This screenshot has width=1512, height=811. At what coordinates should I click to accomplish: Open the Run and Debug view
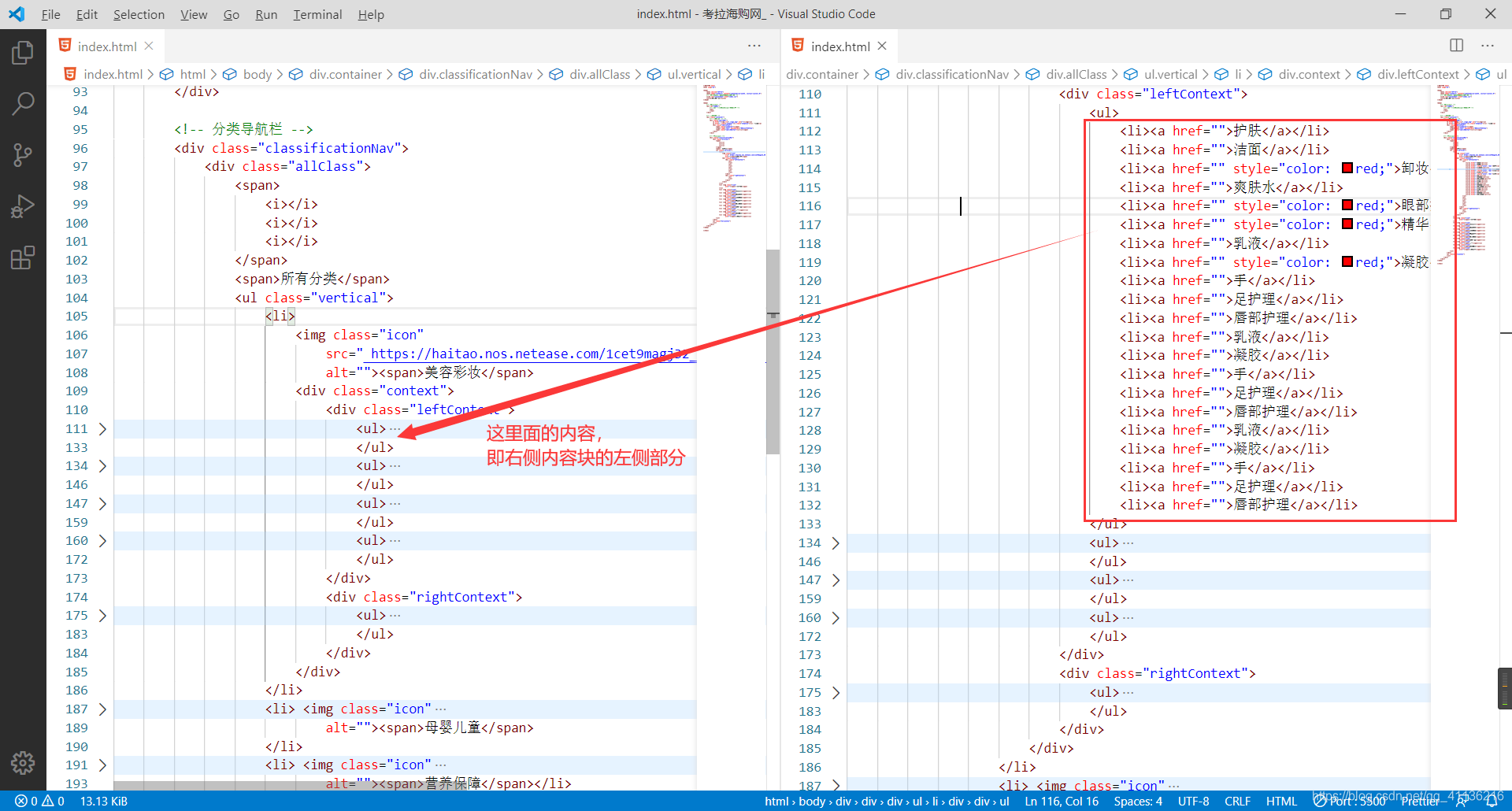(x=23, y=206)
